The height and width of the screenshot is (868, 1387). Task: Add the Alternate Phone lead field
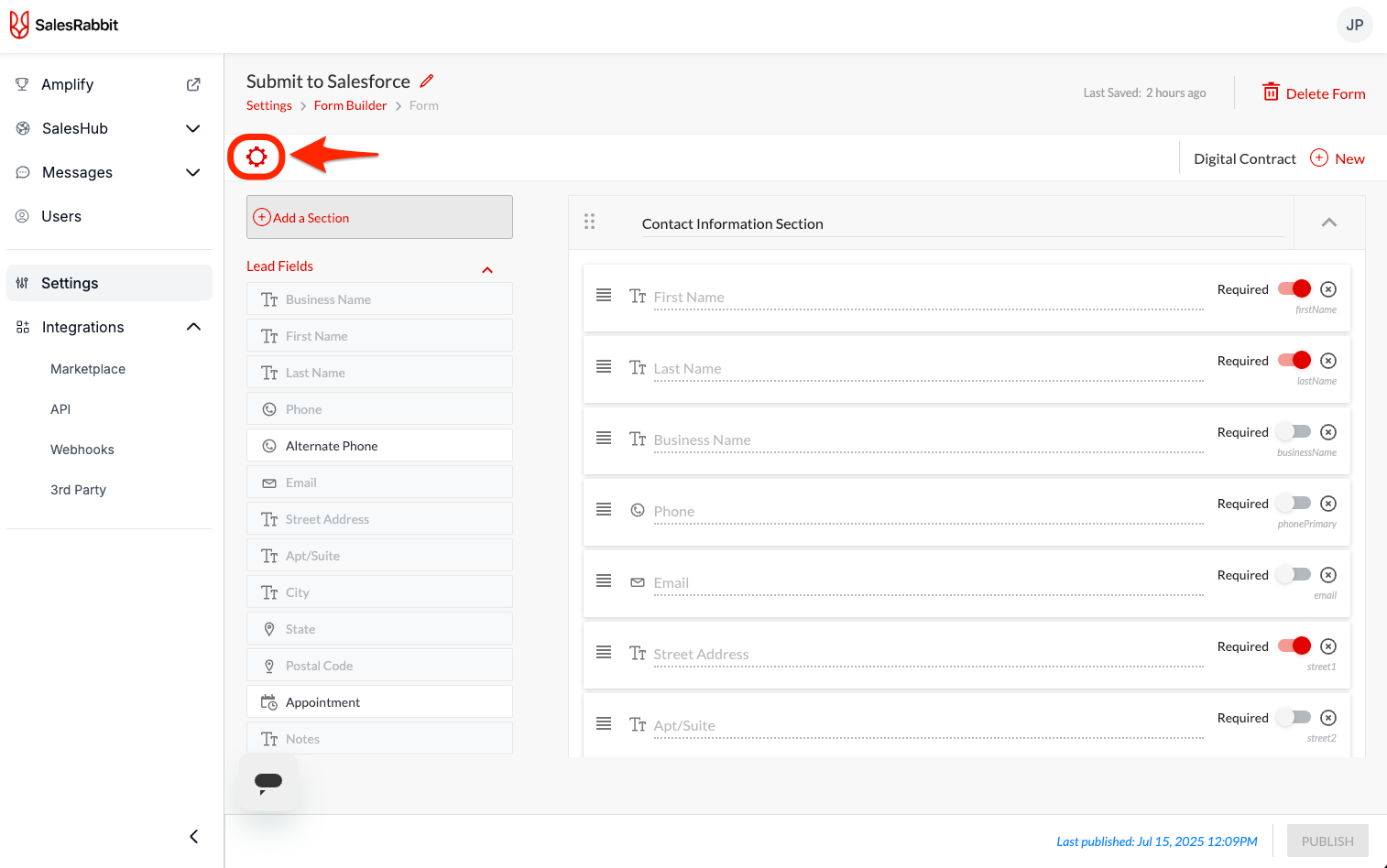tap(379, 446)
